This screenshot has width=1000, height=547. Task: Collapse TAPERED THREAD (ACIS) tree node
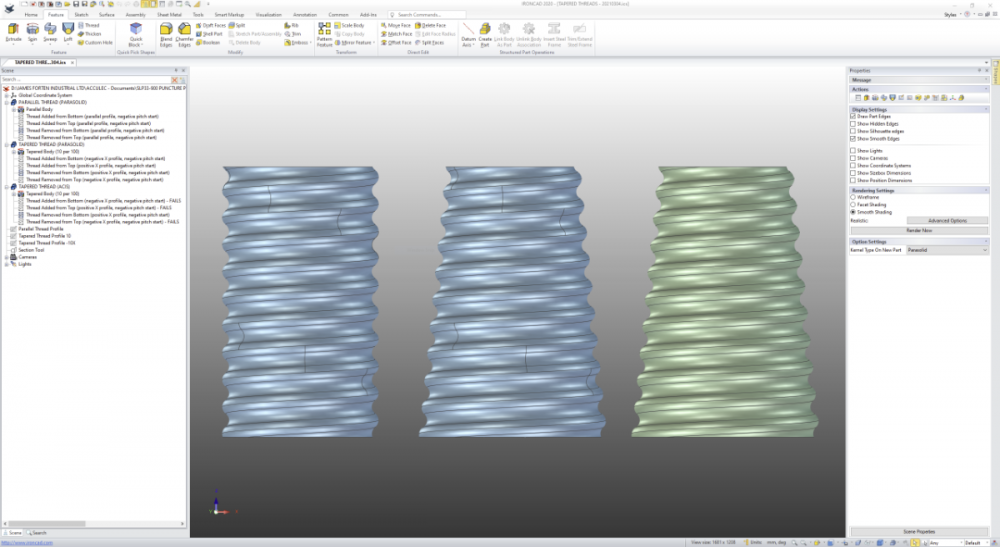6,187
